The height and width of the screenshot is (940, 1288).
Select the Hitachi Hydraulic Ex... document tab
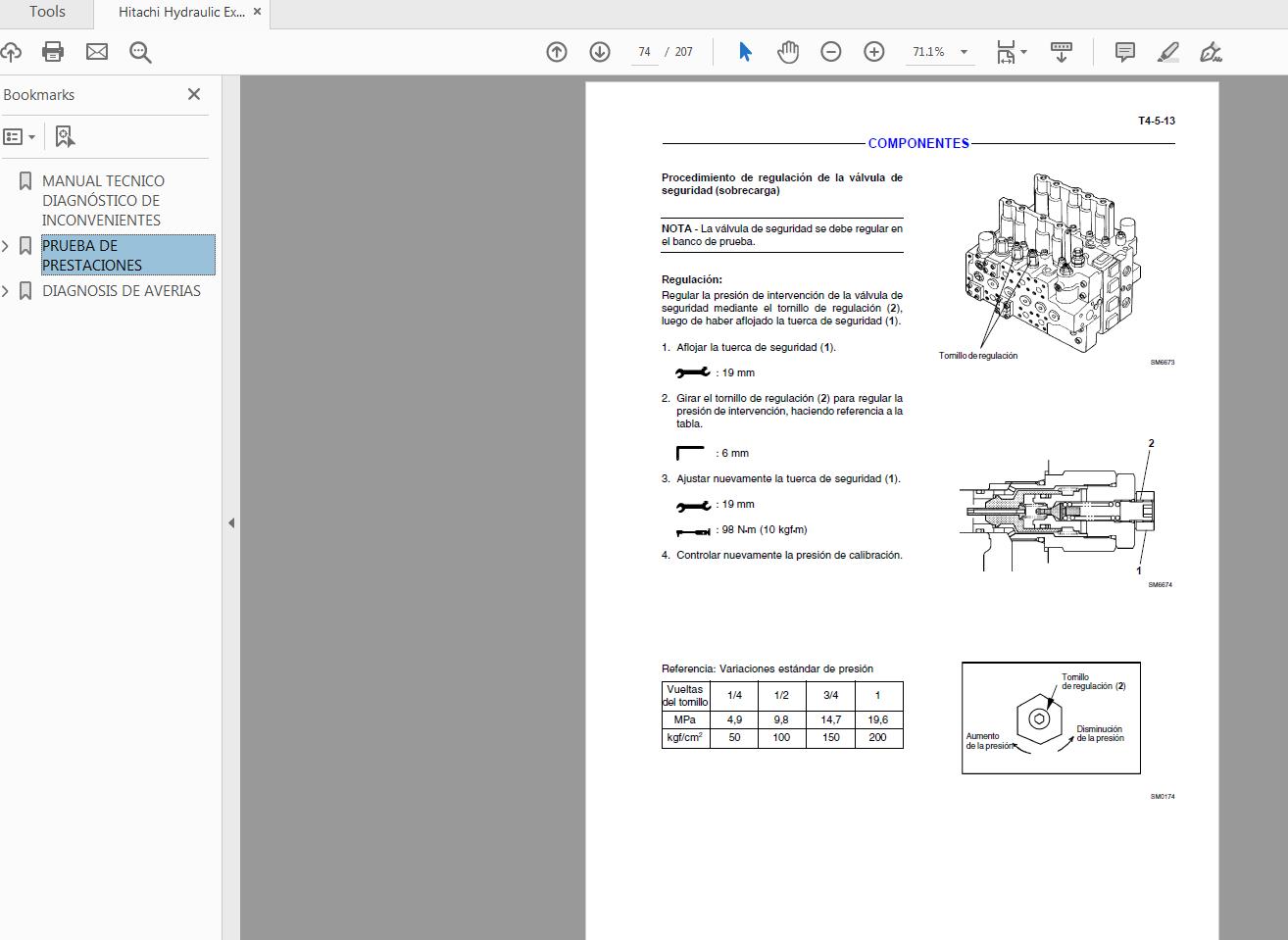(x=181, y=13)
